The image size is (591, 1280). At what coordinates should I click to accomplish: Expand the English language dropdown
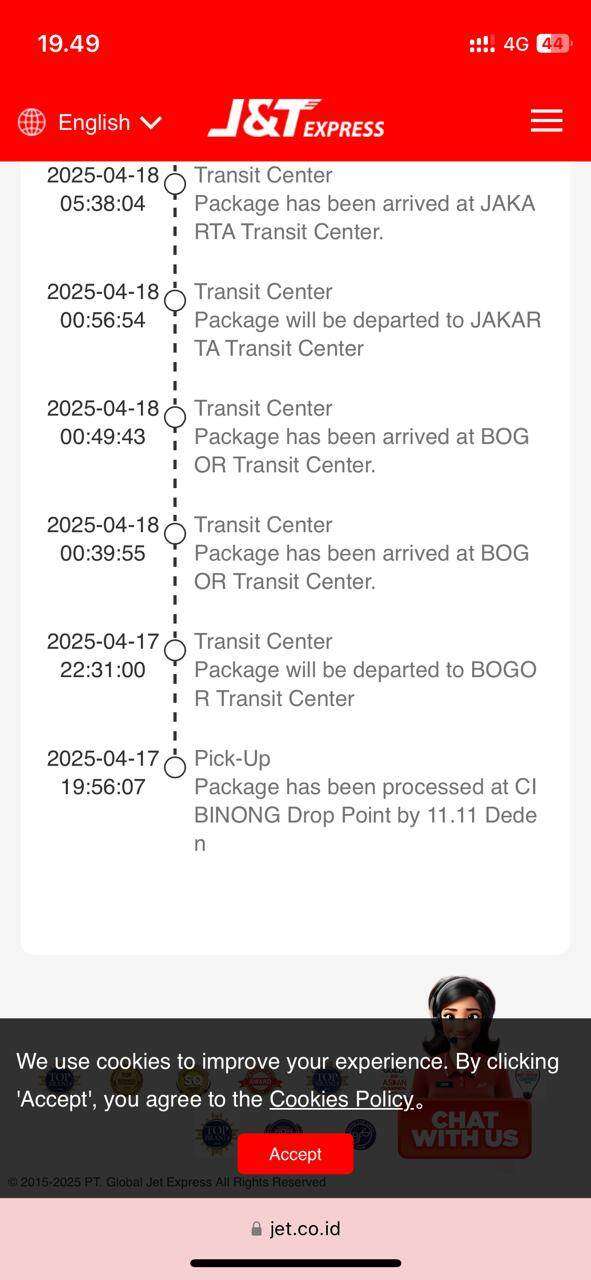click(90, 122)
